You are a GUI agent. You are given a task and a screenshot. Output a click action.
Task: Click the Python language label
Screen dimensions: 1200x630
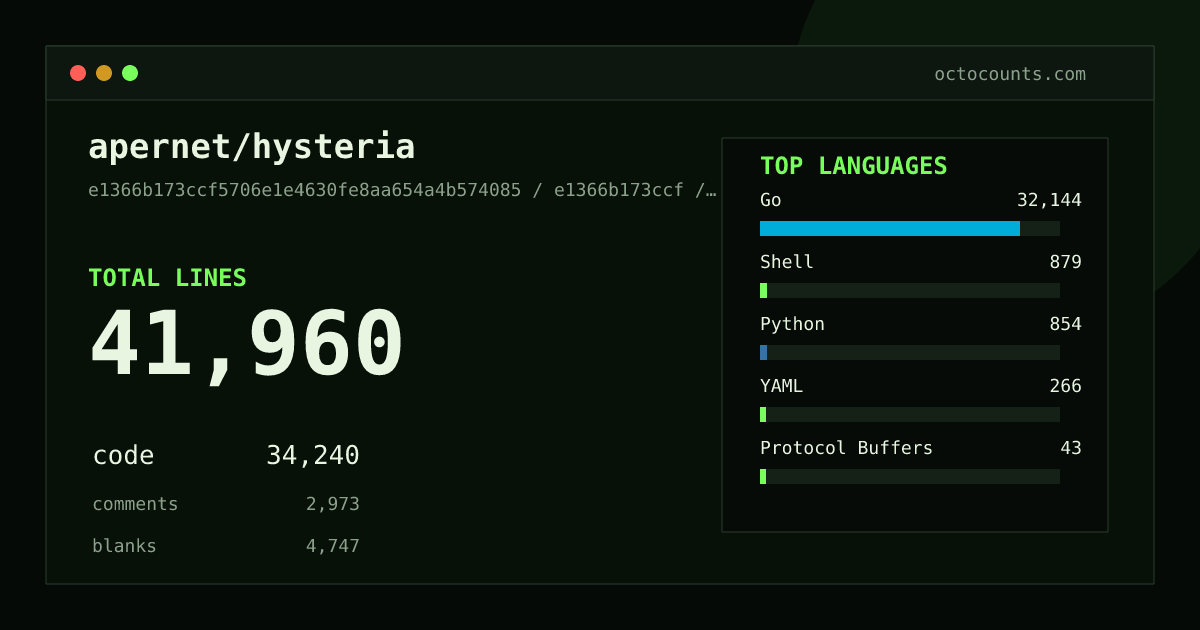pos(792,324)
